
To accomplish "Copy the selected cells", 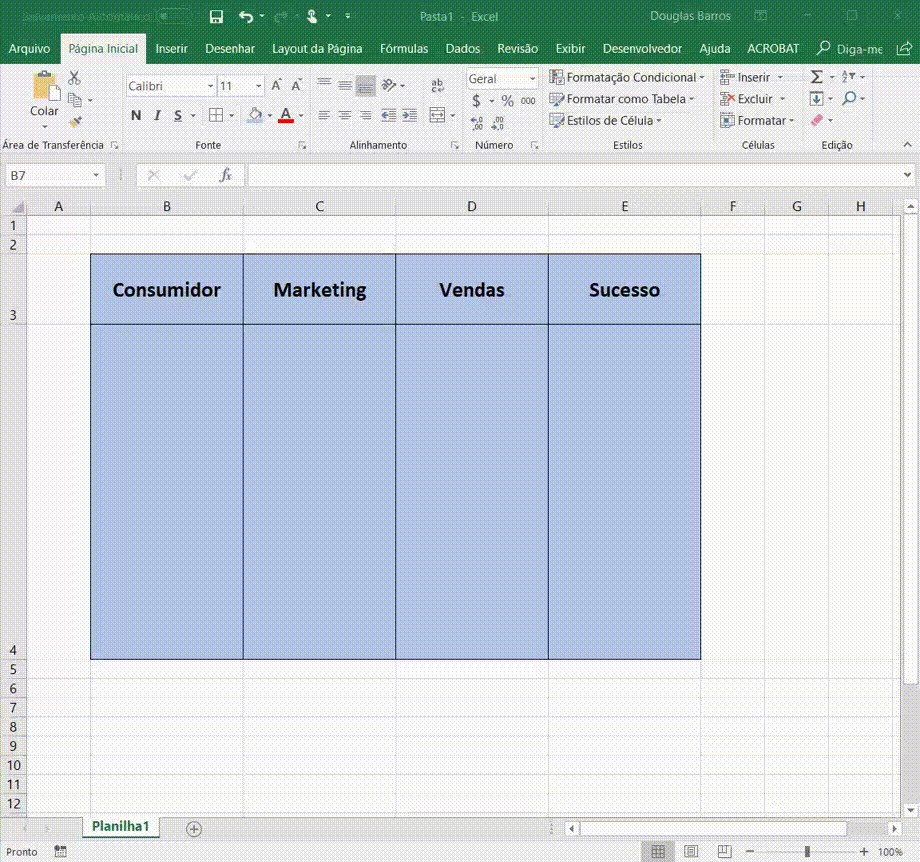I will pyautogui.click(x=75, y=100).
